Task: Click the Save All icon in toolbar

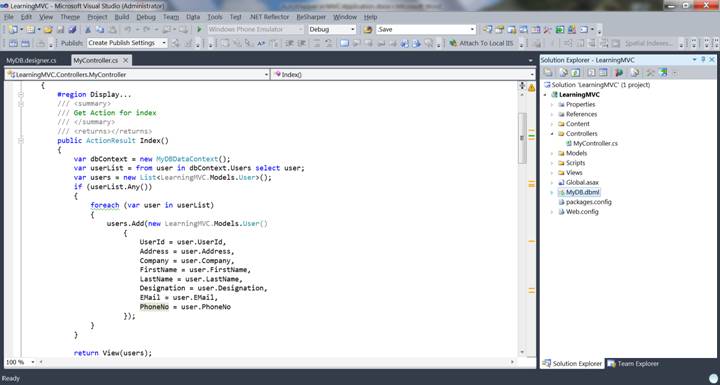Action: 72,29
